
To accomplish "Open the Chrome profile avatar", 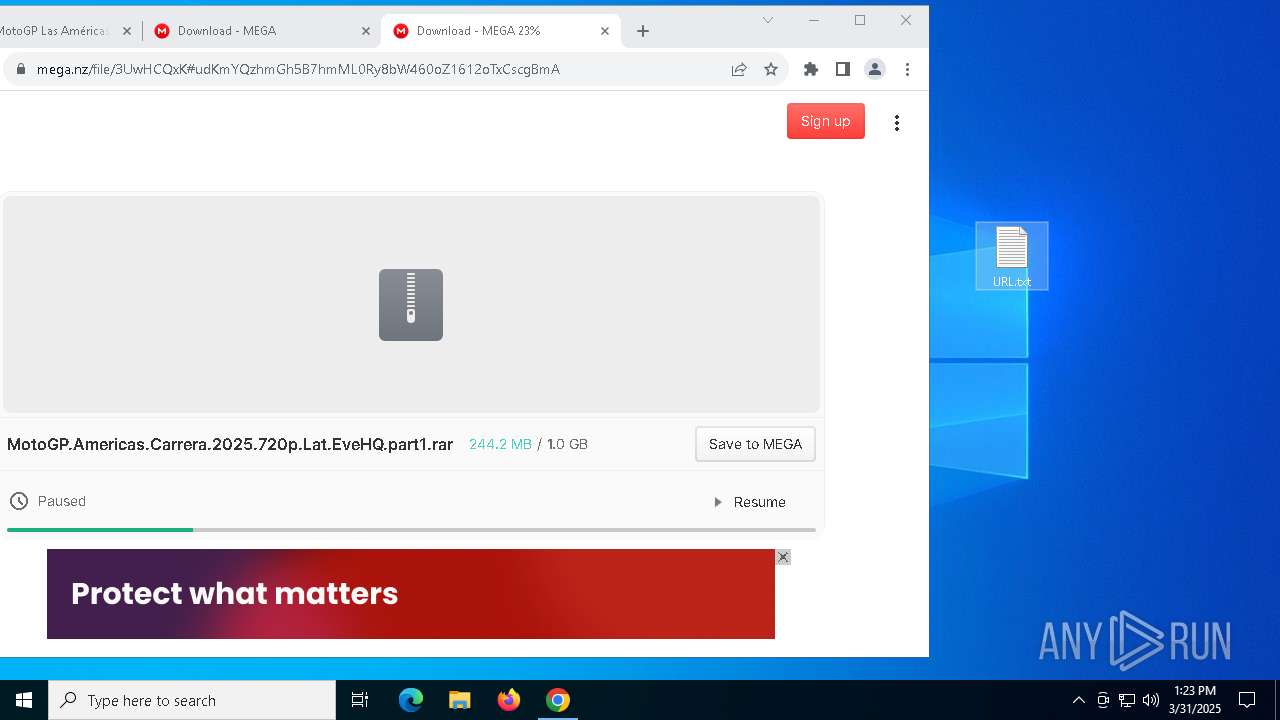I will point(875,69).
